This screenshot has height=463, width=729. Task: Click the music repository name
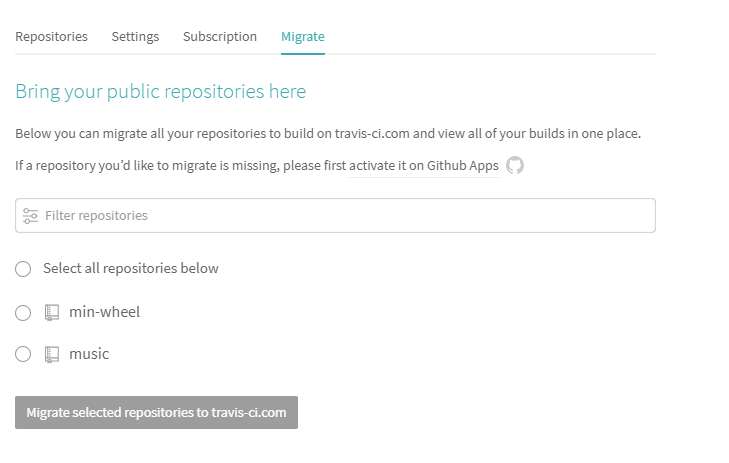(x=89, y=354)
